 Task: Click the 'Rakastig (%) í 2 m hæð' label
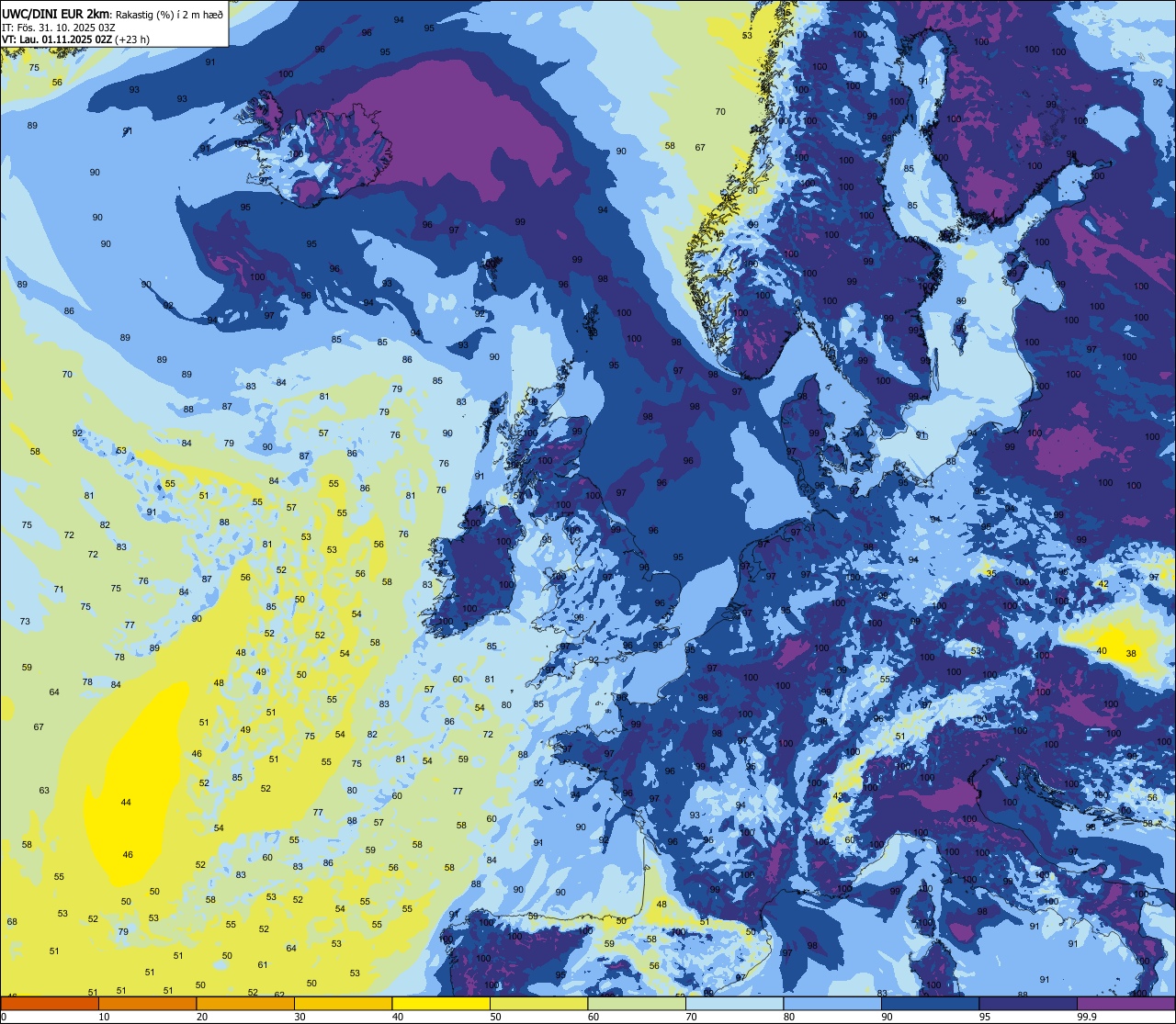pos(169,14)
